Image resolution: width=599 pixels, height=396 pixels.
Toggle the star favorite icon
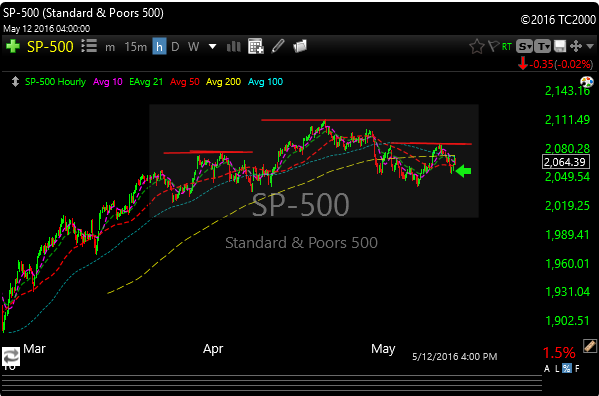[x=476, y=47]
